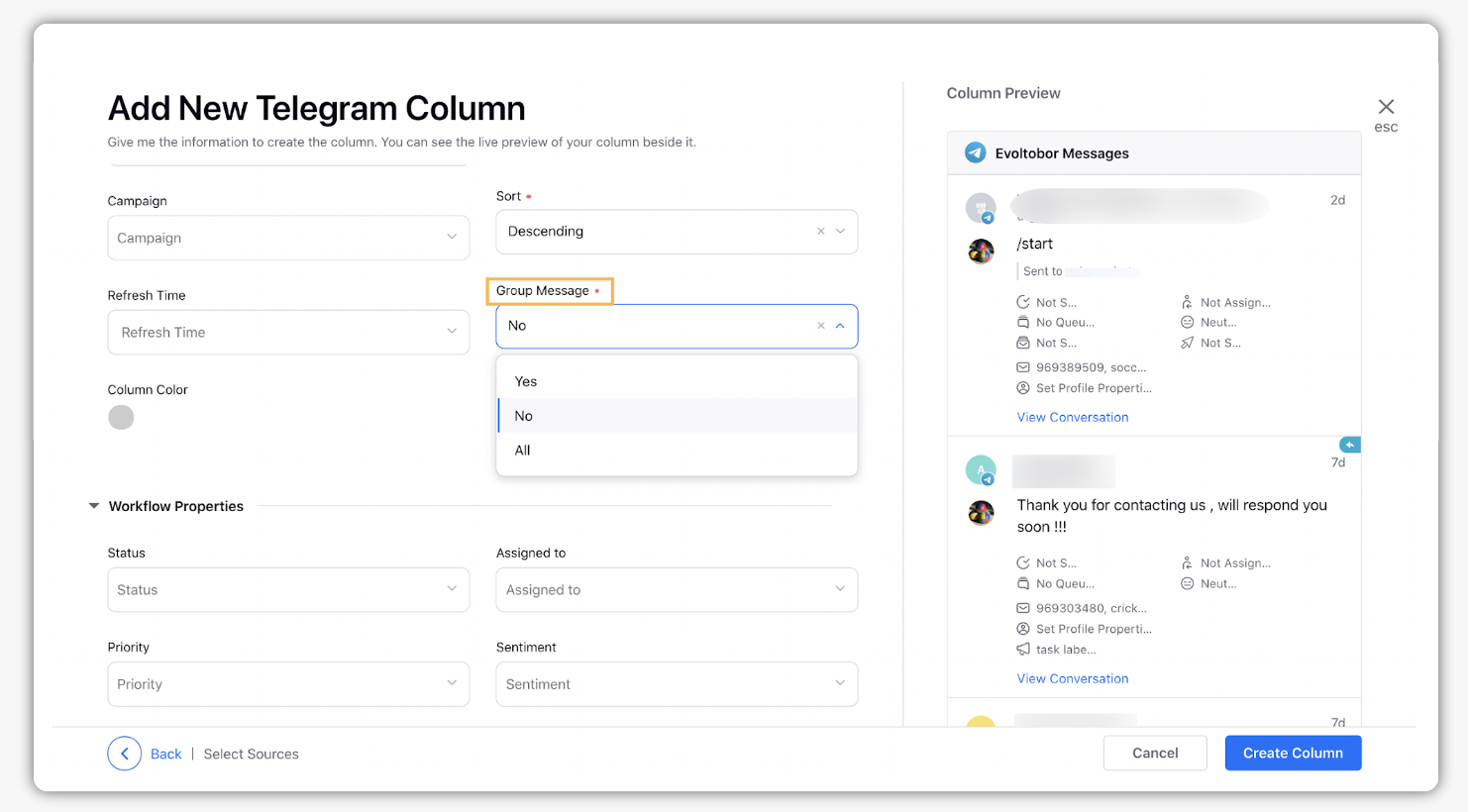Click the Not S... status icon in /start message
This screenshot has height=812, width=1468.
tap(1023, 302)
